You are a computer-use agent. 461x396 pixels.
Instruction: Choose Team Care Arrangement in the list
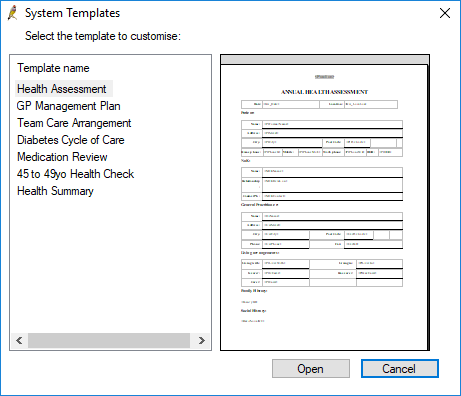74,123
